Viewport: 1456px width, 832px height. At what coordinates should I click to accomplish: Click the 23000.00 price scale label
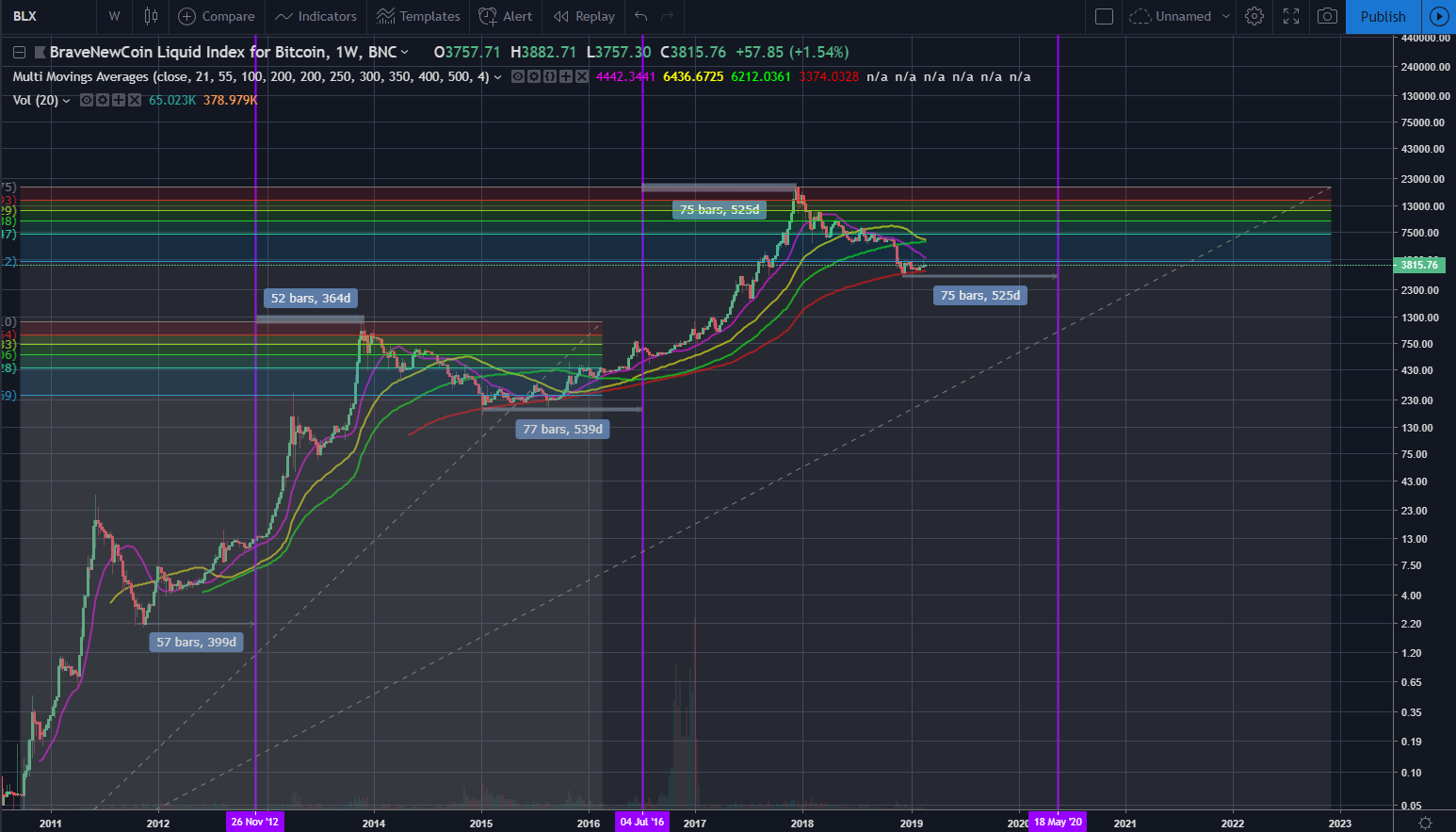pos(1421,179)
